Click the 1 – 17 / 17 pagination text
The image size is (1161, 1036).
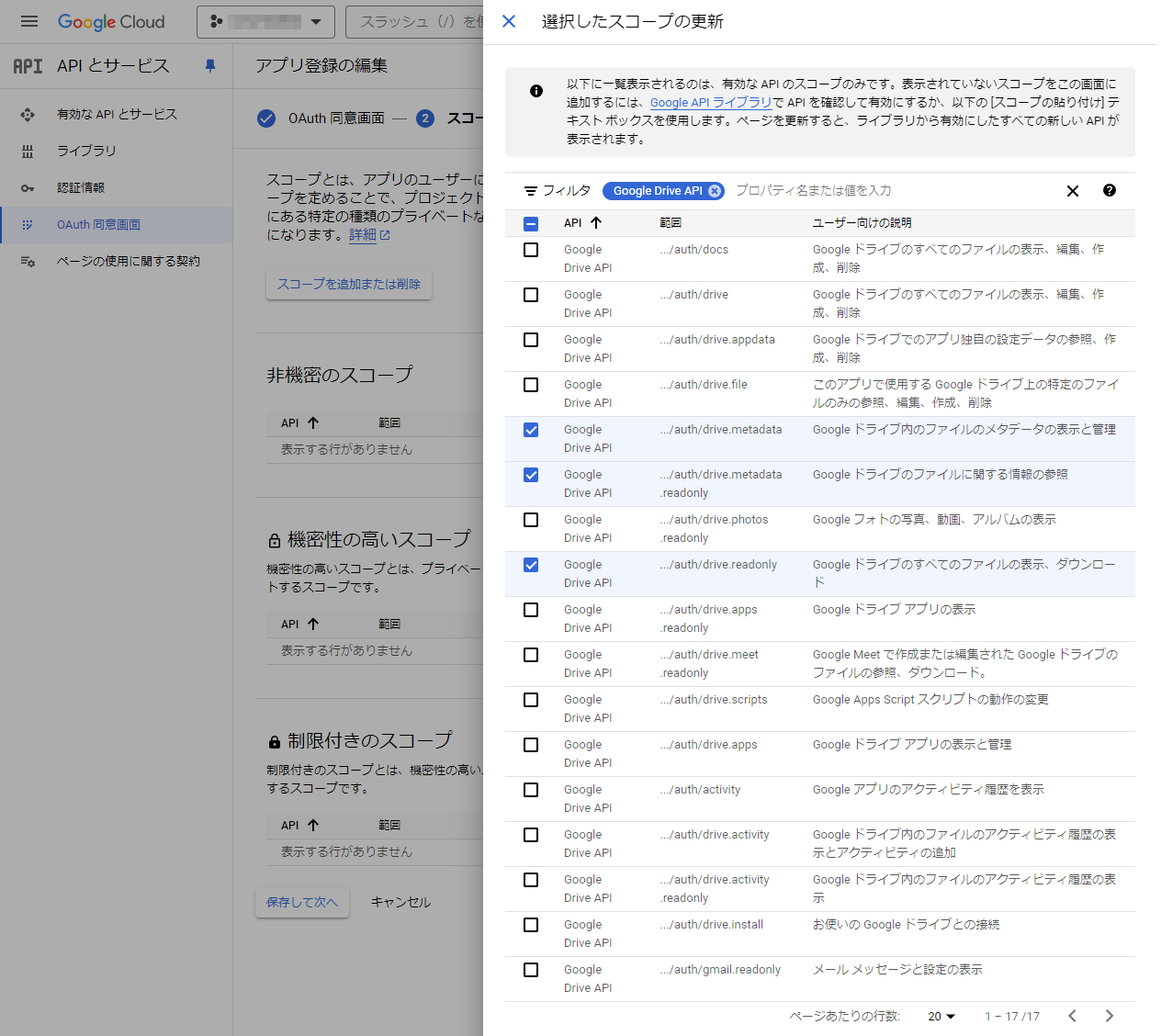[1012, 1016]
